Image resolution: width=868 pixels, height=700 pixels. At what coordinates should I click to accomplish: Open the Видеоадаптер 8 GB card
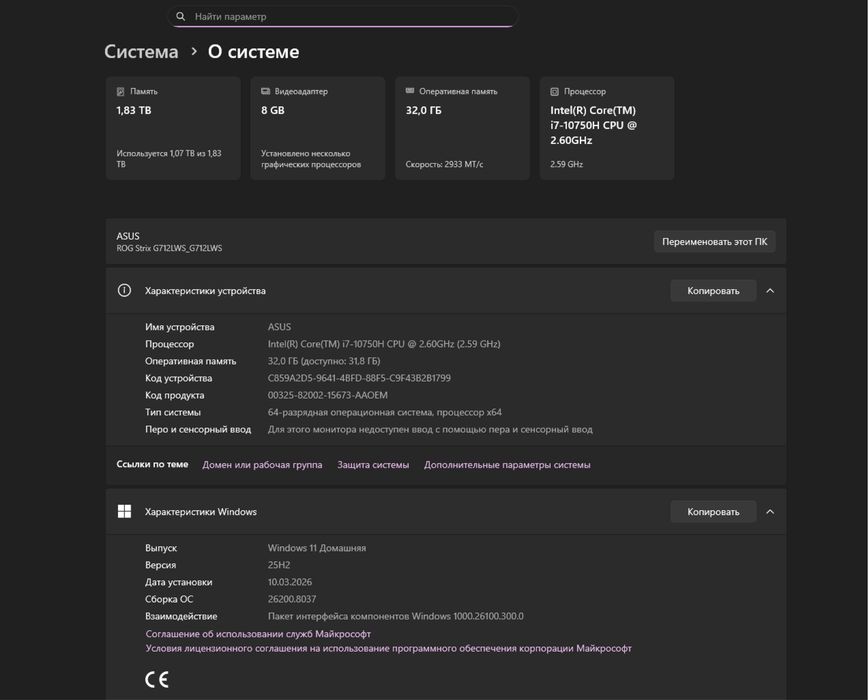pyautogui.click(x=318, y=128)
